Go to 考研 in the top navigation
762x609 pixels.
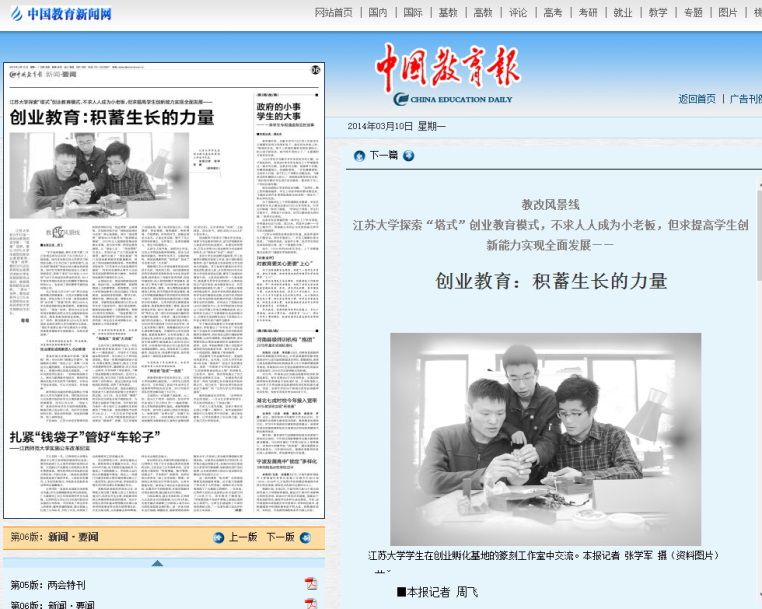tap(588, 13)
